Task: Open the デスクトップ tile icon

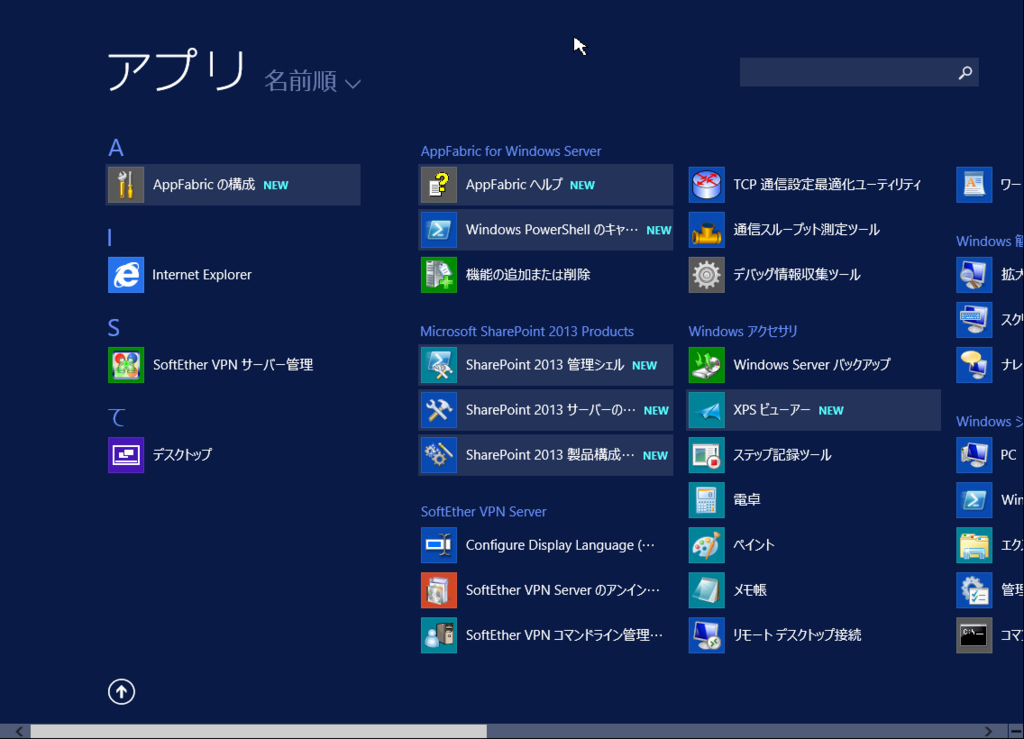Action: click(x=126, y=455)
